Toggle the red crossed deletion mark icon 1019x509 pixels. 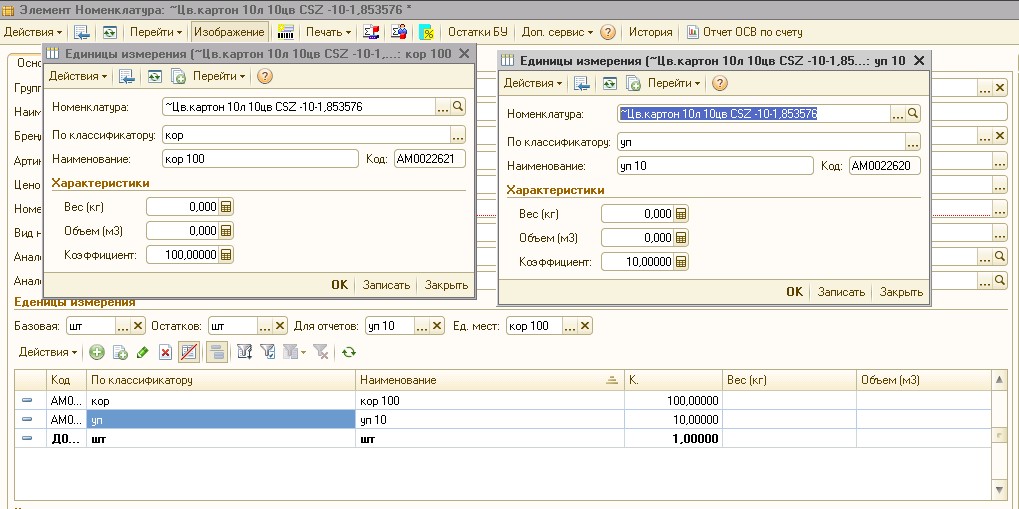tap(187, 352)
